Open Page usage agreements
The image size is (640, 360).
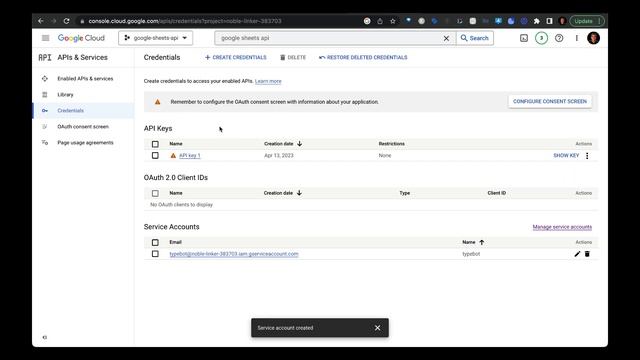pos(85,142)
